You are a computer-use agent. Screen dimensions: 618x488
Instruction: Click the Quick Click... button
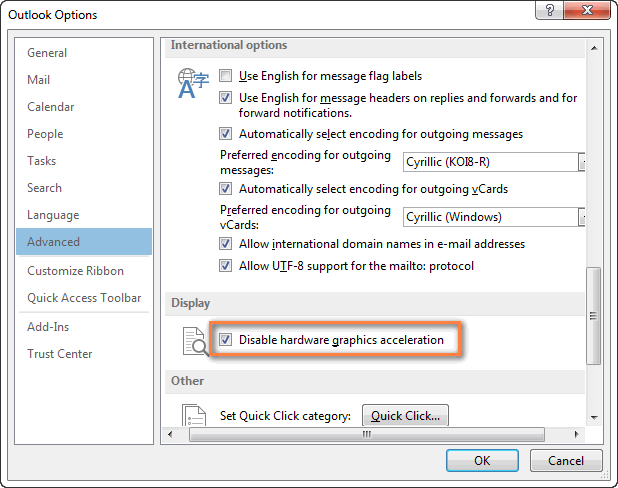pos(405,415)
